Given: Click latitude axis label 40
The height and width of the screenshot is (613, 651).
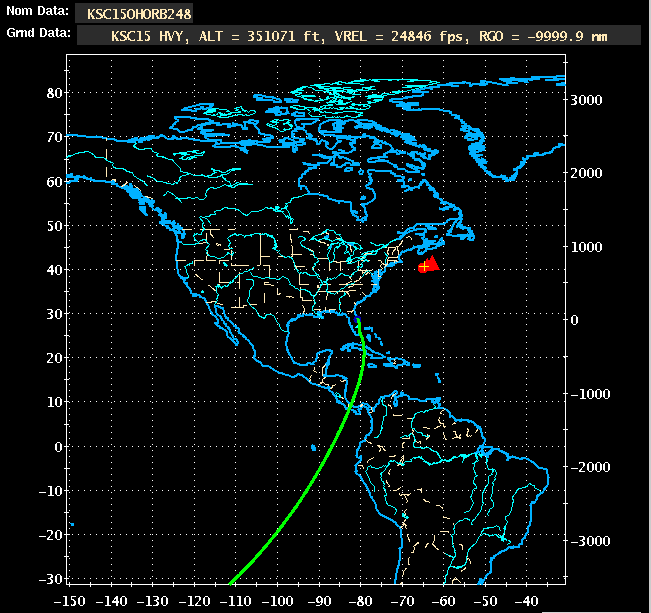Looking at the screenshot, I should pyautogui.click(x=54, y=270).
